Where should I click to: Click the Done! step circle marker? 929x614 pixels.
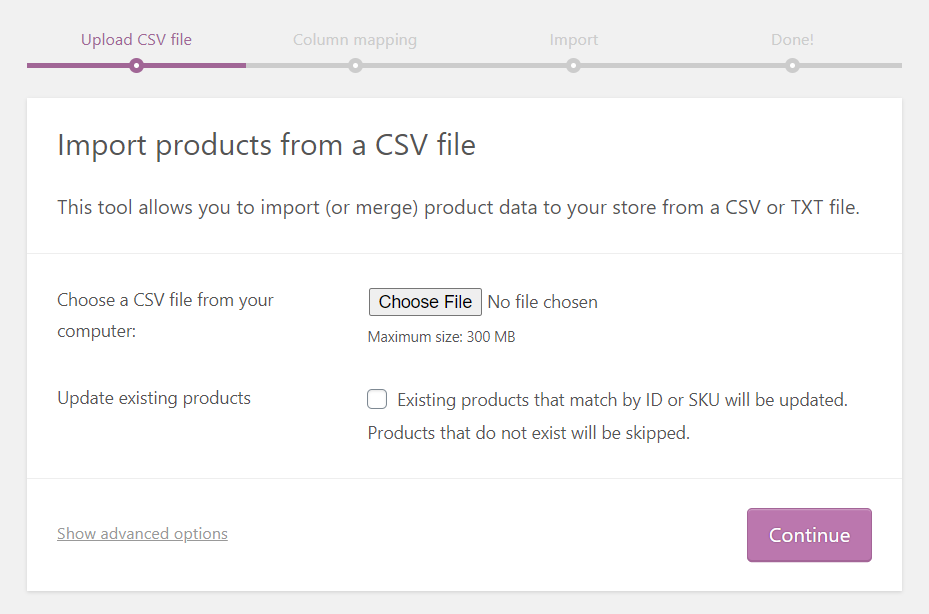792,66
